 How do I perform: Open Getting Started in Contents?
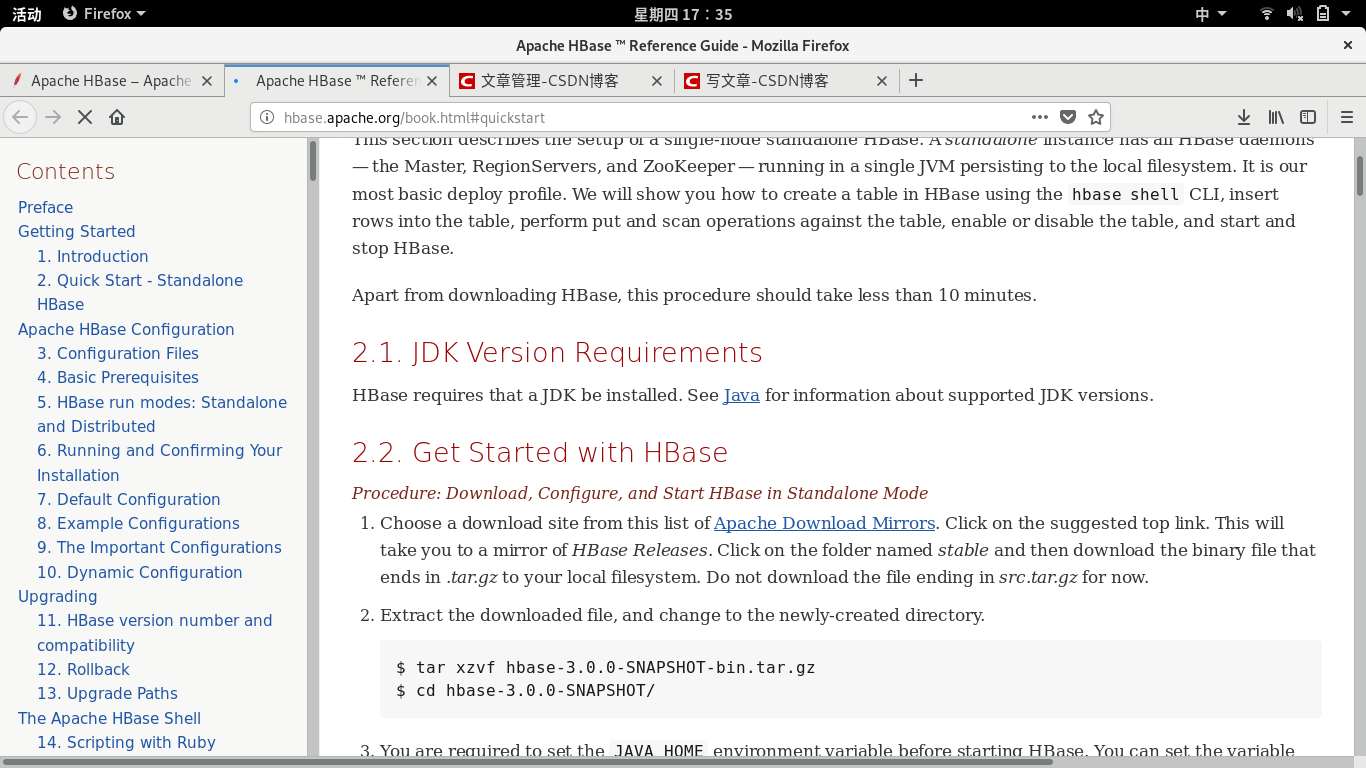click(x=77, y=231)
